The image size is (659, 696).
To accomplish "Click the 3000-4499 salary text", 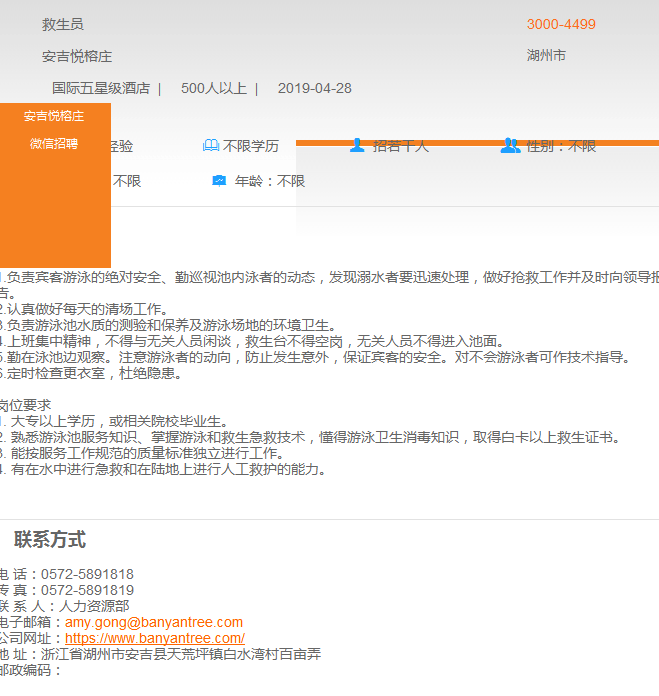I will coord(561,24).
